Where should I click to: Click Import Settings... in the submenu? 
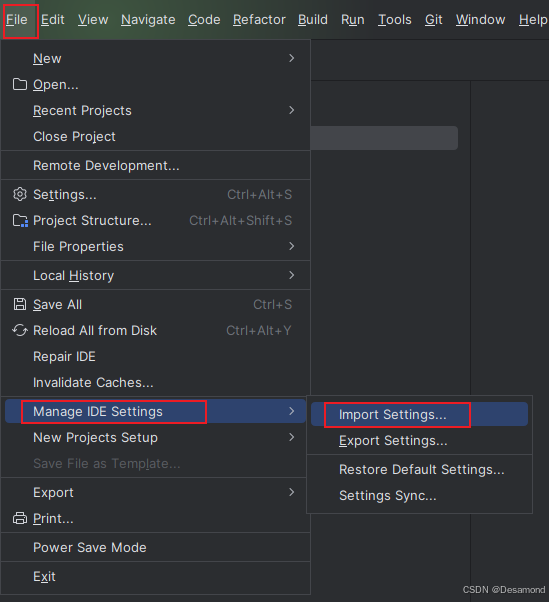pyautogui.click(x=419, y=414)
